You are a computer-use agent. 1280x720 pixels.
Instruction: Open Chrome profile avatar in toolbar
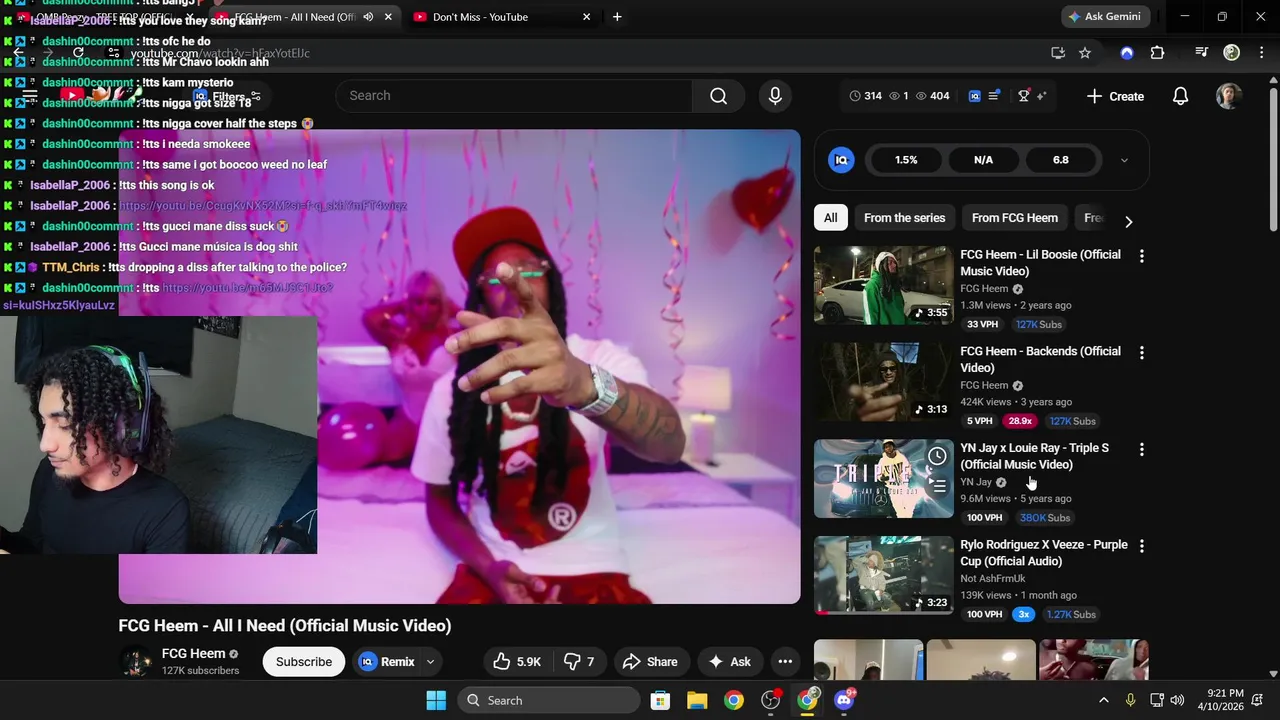point(1232,53)
